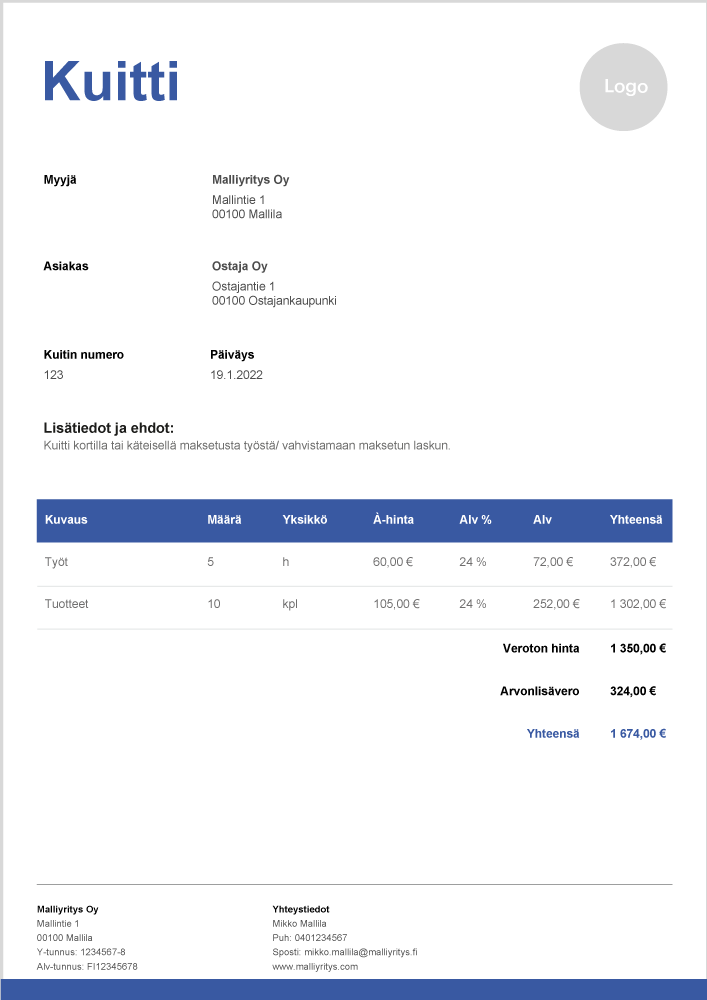Viewport: 707px width, 1000px height.
Task: Click the blue Yhteensä total 1 674,00 €
Action: pos(638,733)
